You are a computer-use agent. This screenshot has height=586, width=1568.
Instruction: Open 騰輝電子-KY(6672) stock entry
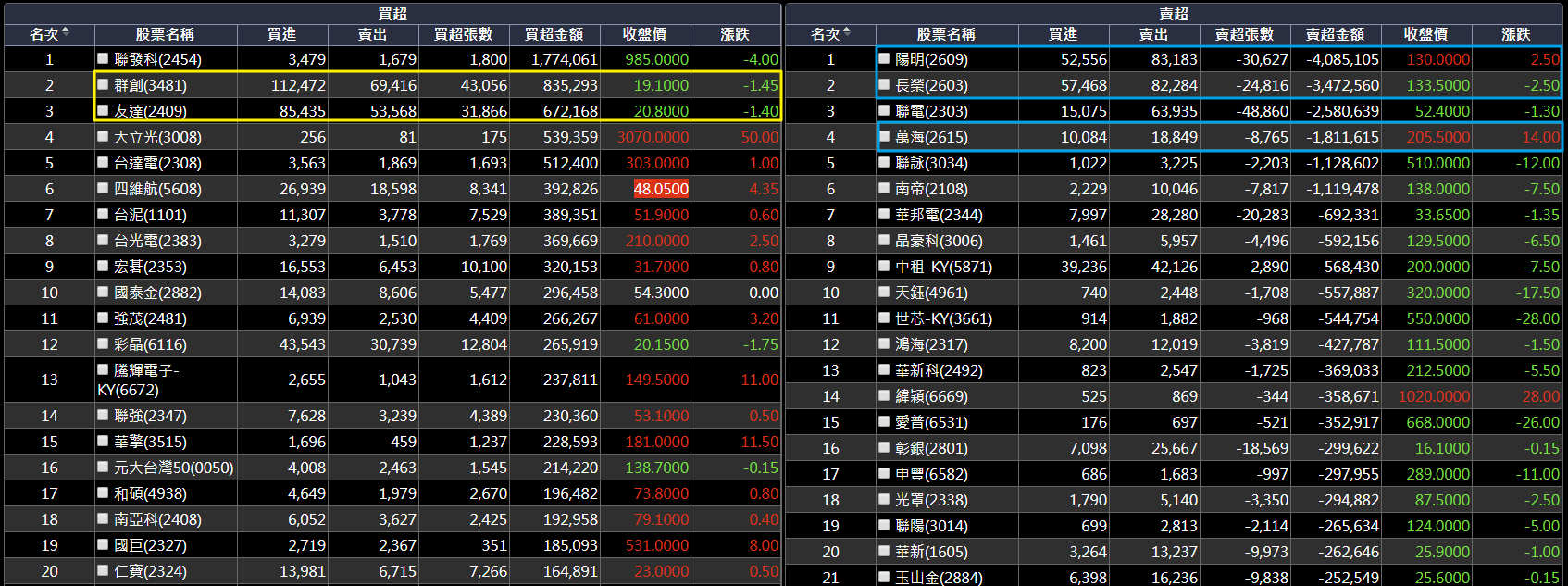click(x=139, y=380)
